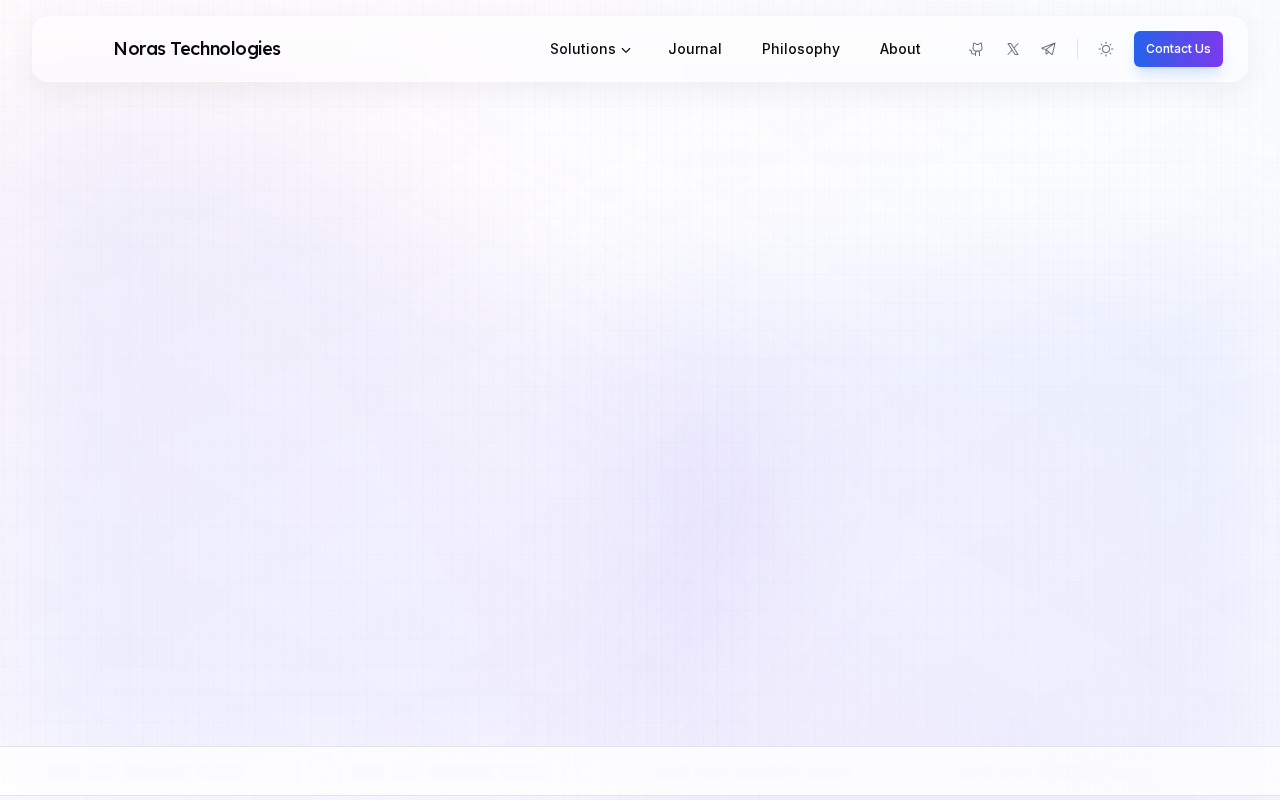
Task: Navigate to the About page
Action: tap(900, 49)
